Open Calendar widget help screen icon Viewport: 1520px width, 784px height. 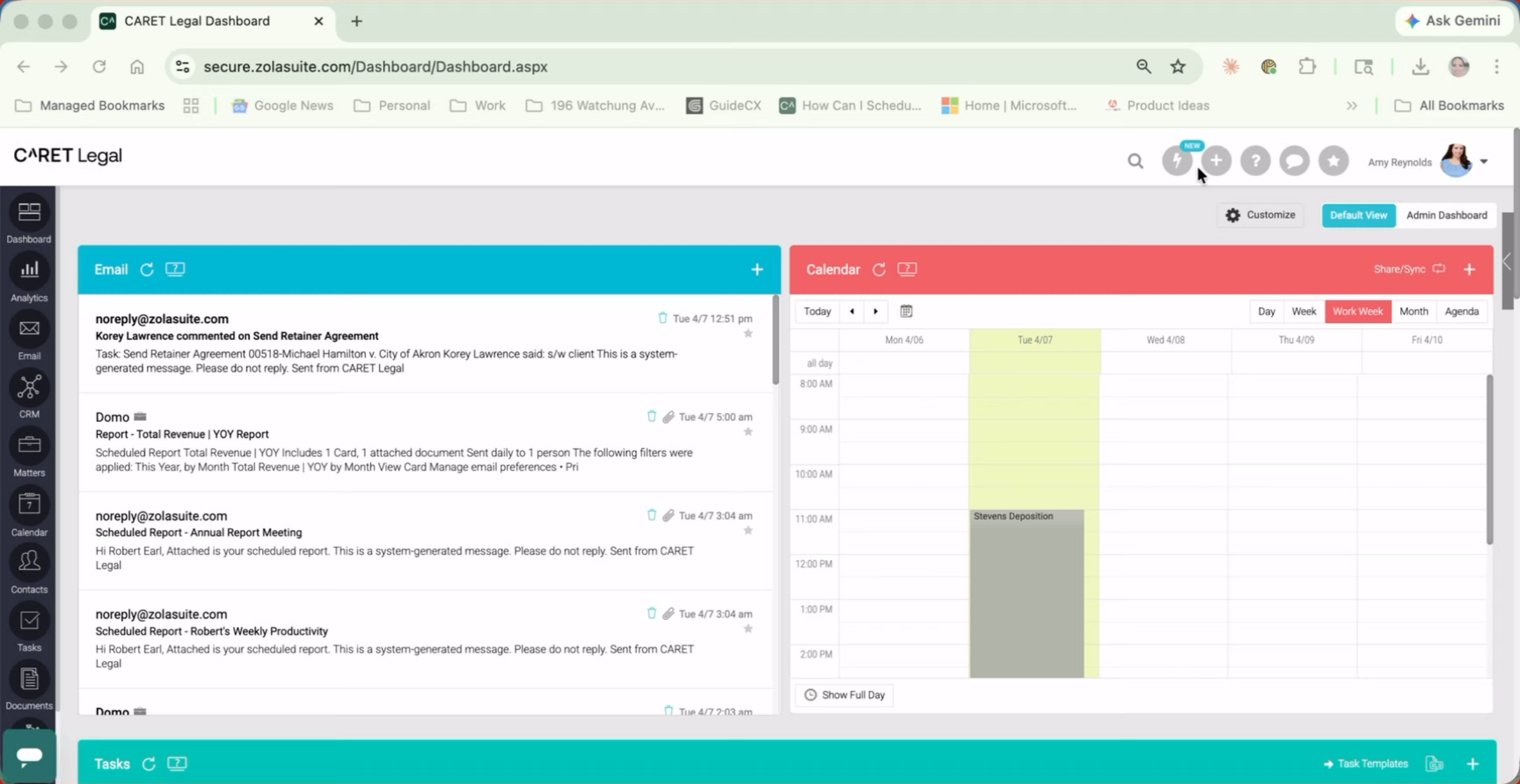907,269
